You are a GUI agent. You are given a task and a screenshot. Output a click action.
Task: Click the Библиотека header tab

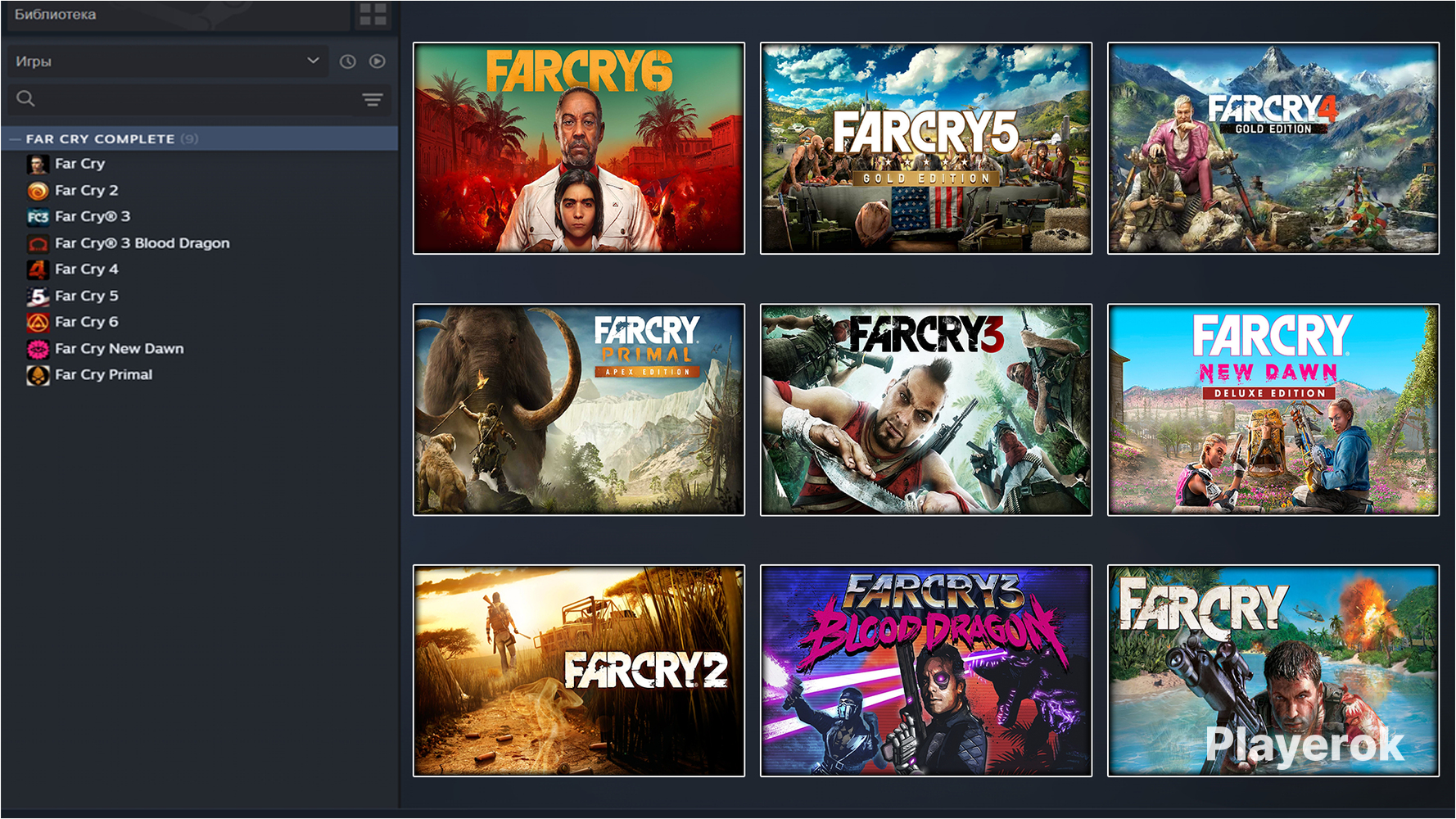[53, 13]
